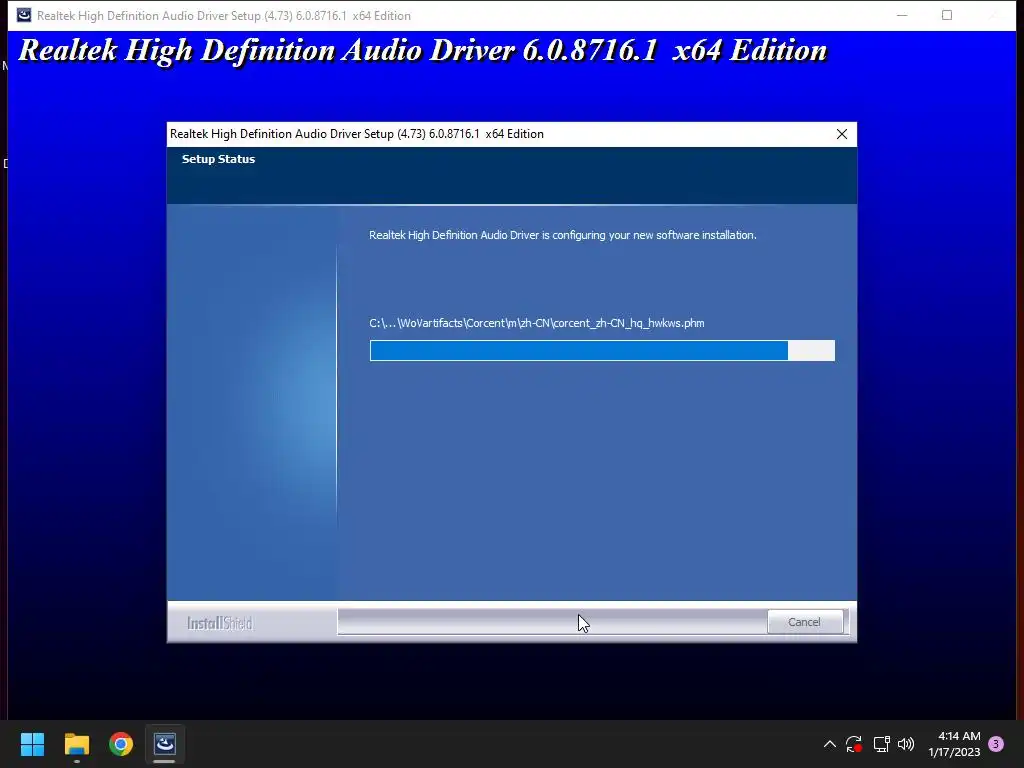Open File Explorer from the taskbar
This screenshot has height=768, width=1024.
76,744
